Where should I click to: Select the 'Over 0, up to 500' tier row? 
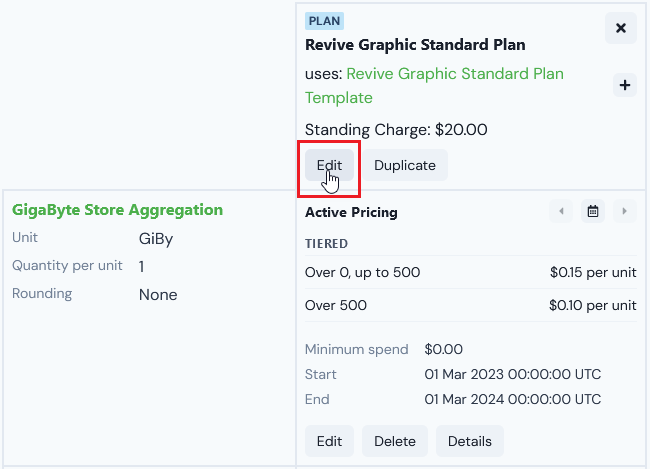click(x=471, y=272)
